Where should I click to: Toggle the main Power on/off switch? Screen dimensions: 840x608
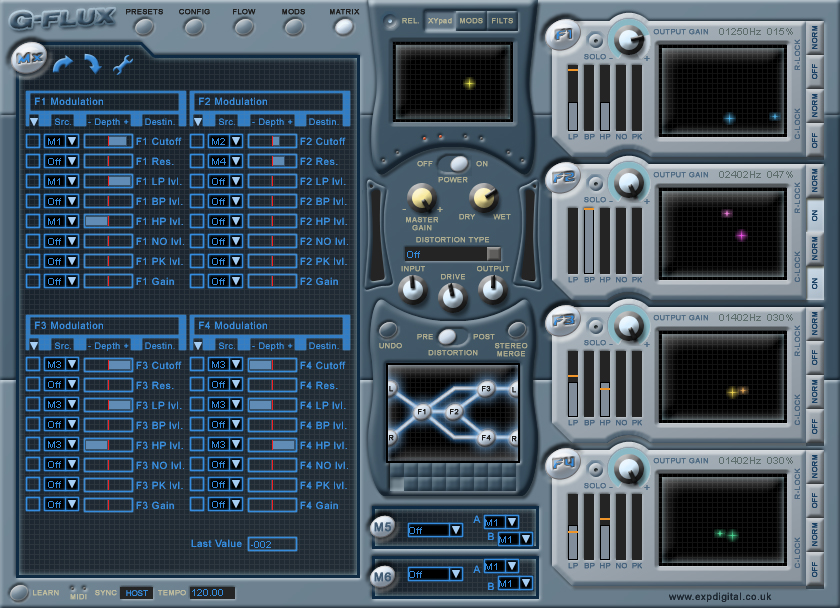tap(455, 163)
